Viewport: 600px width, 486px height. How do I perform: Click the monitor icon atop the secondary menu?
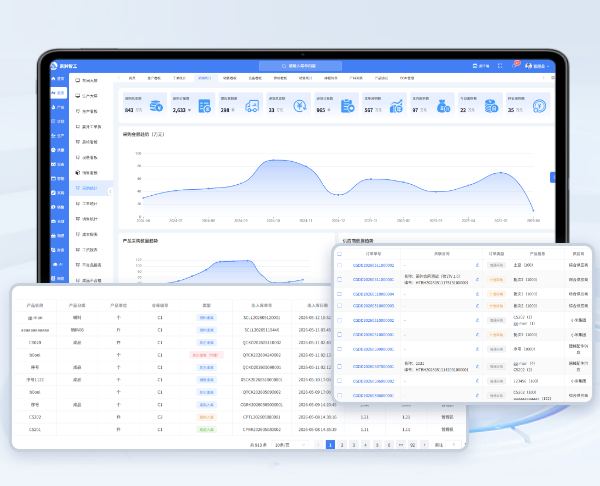(78, 80)
